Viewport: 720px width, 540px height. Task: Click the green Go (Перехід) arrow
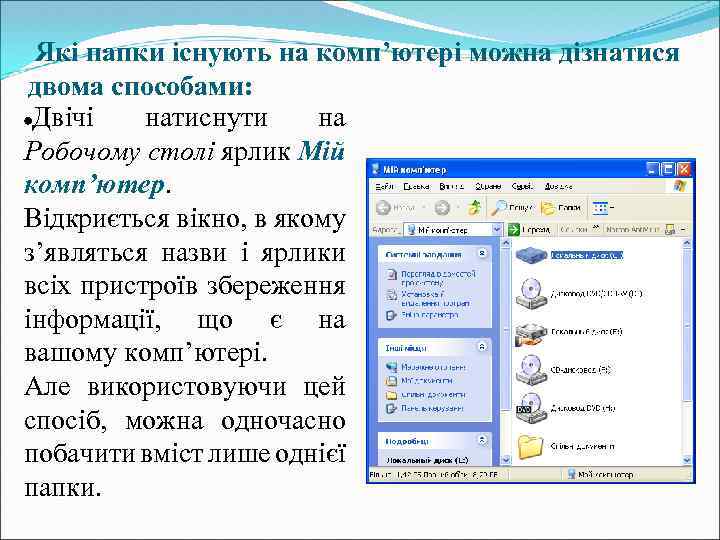(514, 229)
